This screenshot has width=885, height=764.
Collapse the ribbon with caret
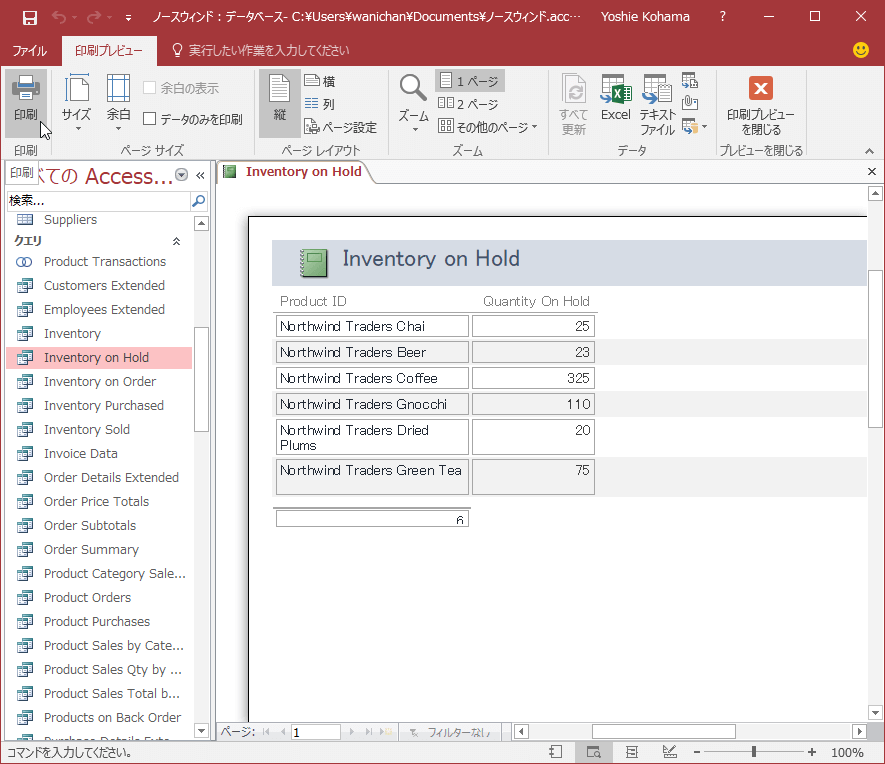869,151
